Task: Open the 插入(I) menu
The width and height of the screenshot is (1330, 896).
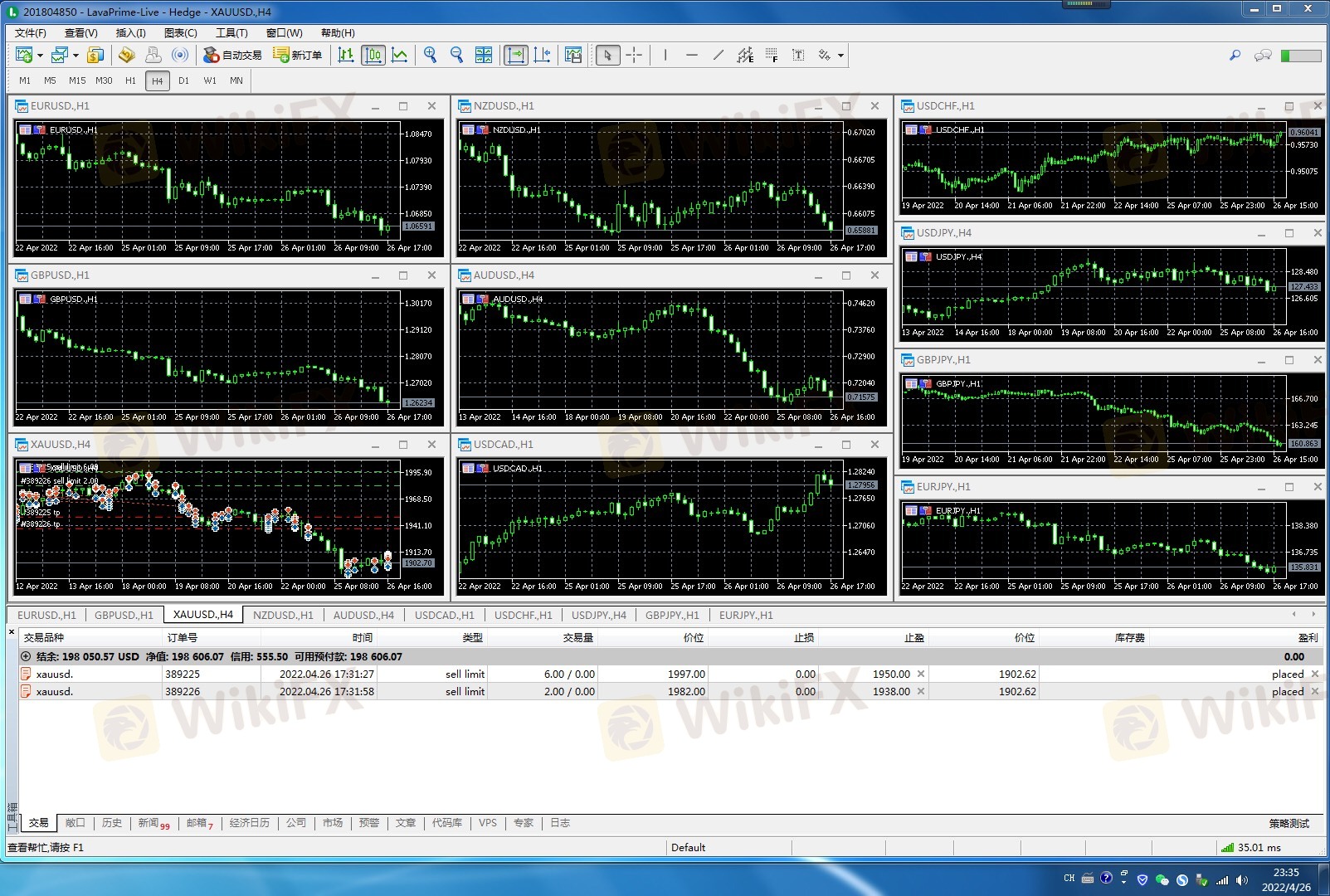Action: (130, 33)
